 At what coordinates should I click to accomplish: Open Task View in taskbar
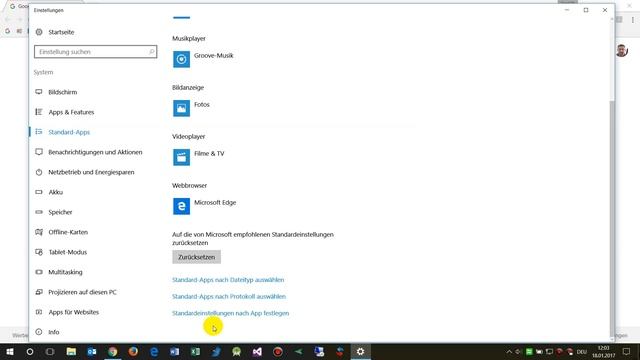(x=50, y=351)
